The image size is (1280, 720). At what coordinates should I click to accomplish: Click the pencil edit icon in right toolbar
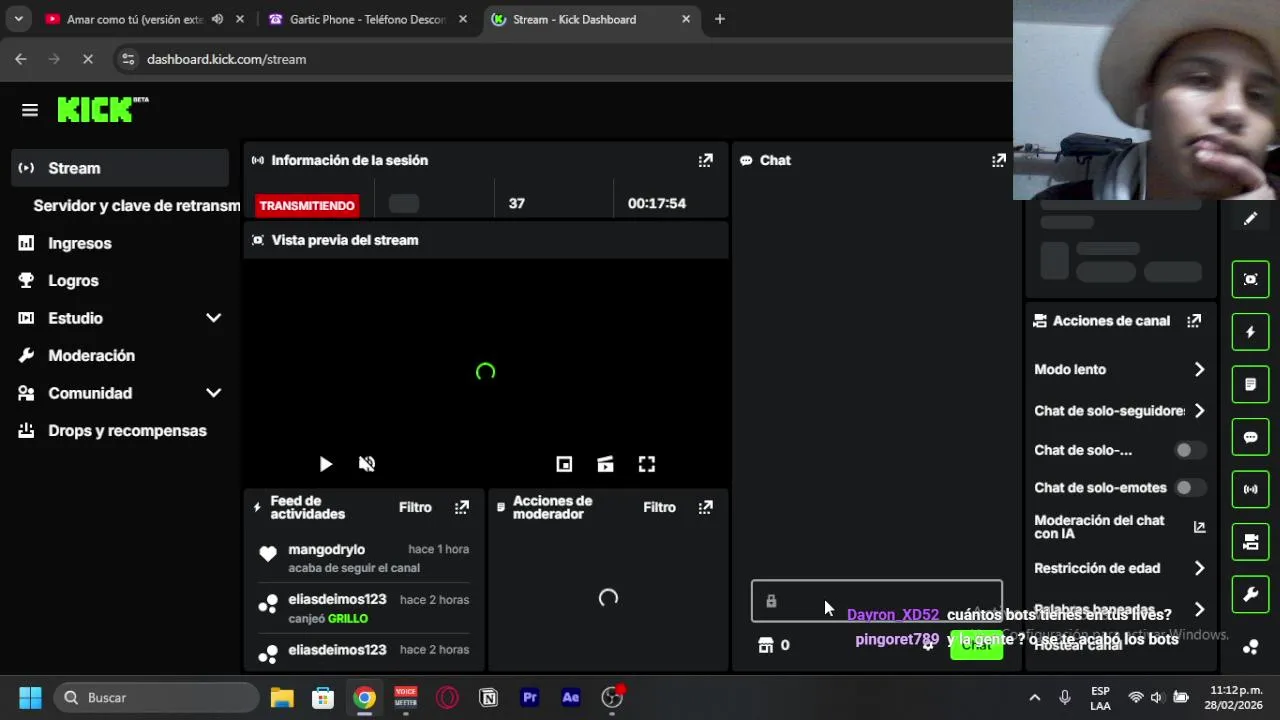(1250, 219)
